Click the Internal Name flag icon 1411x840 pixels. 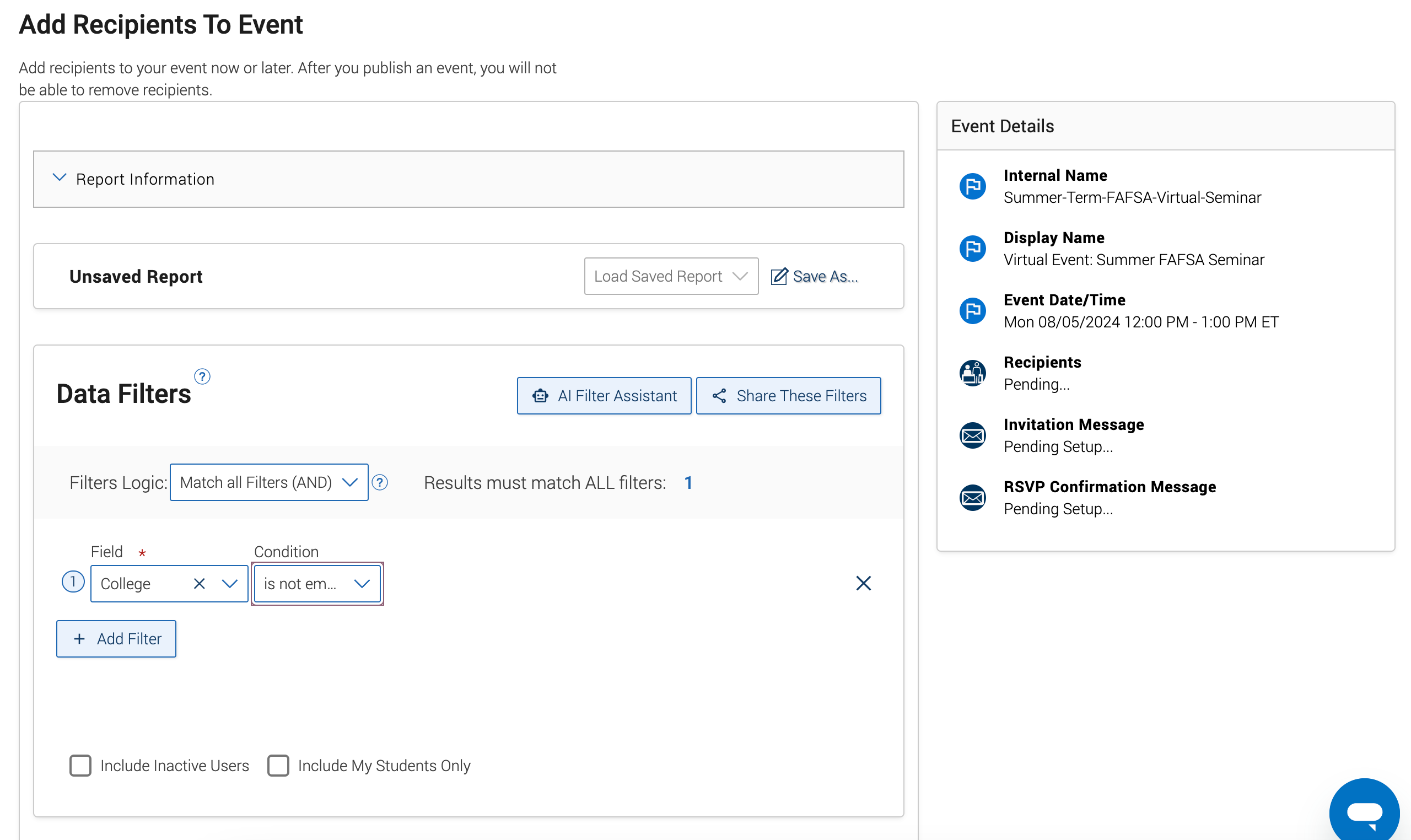click(x=972, y=186)
